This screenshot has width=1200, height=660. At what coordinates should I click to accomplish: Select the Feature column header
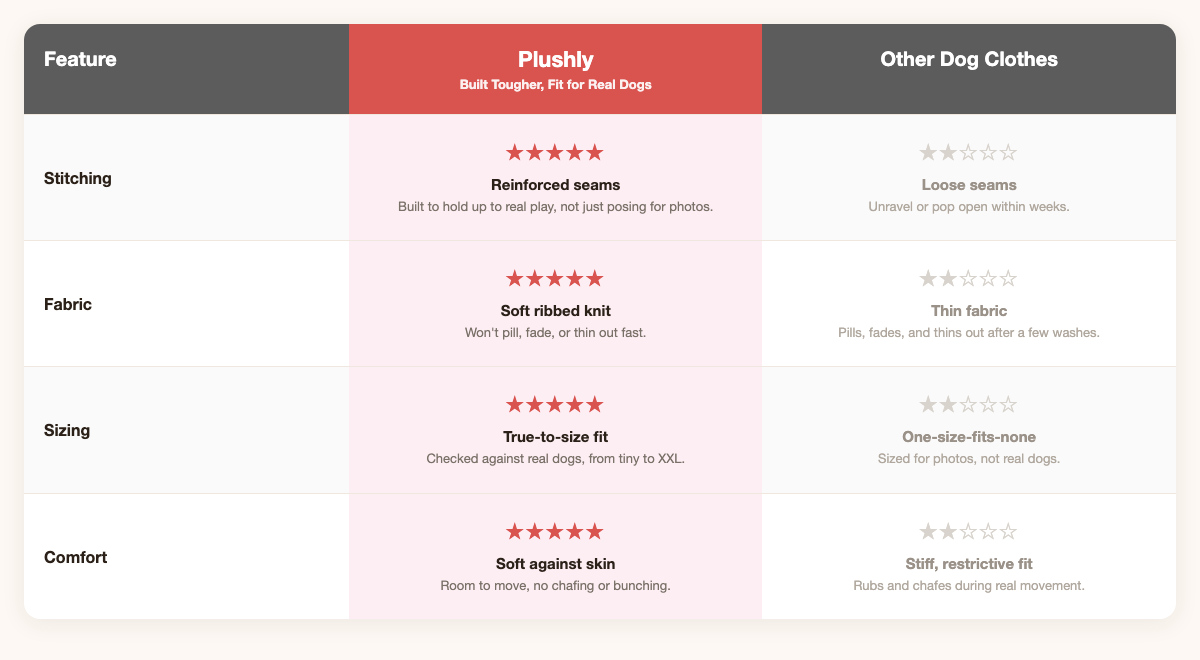coord(187,69)
